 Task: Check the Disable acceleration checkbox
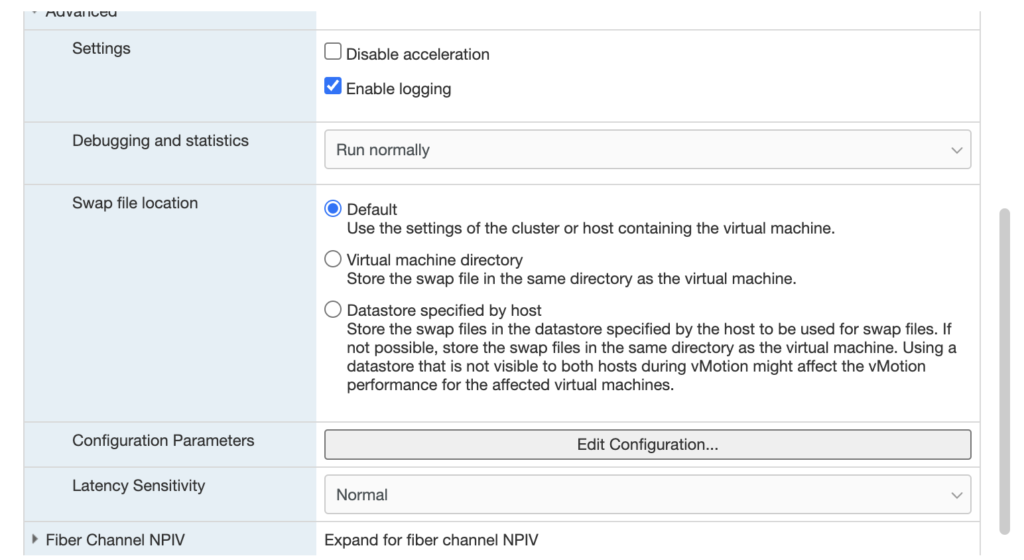tap(333, 52)
